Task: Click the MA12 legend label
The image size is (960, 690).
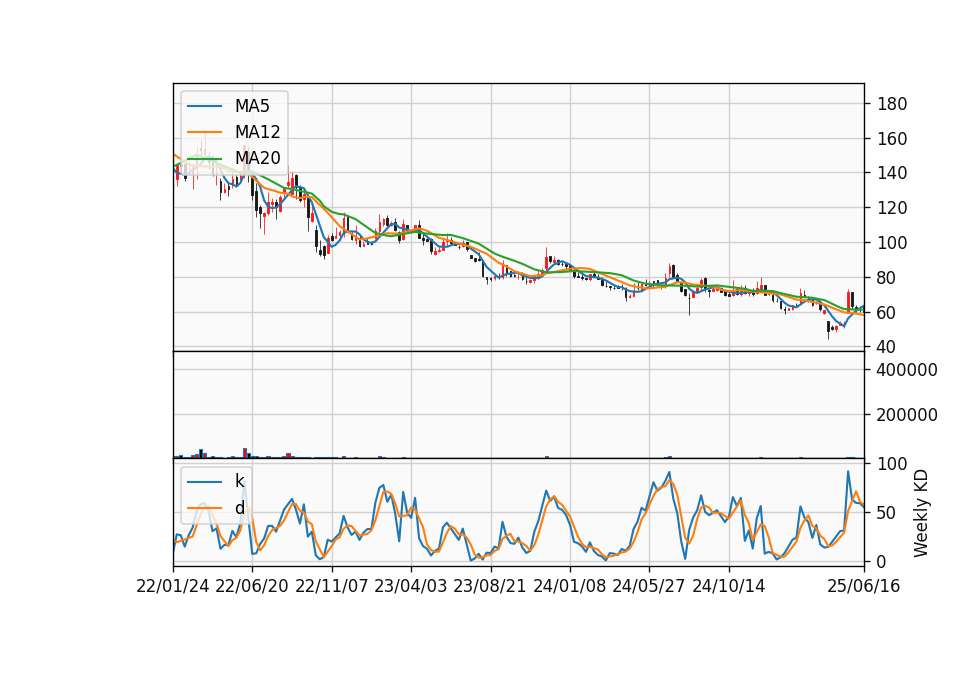Action: coord(257,132)
